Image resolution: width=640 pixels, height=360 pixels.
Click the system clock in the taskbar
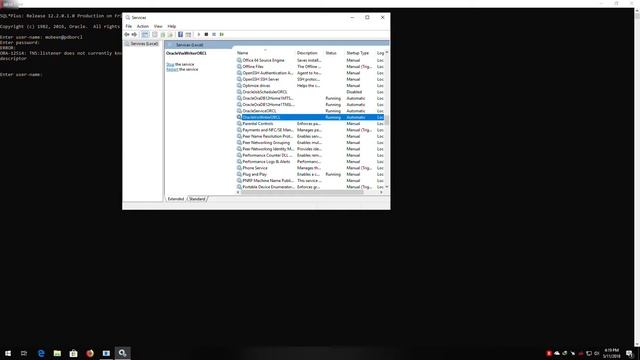pyautogui.click(x=611, y=353)
